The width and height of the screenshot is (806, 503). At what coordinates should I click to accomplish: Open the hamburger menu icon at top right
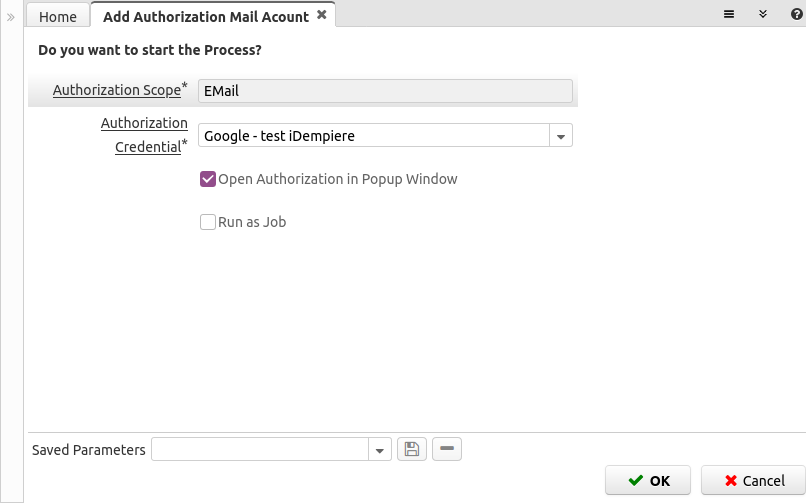[x=730, y=14]
